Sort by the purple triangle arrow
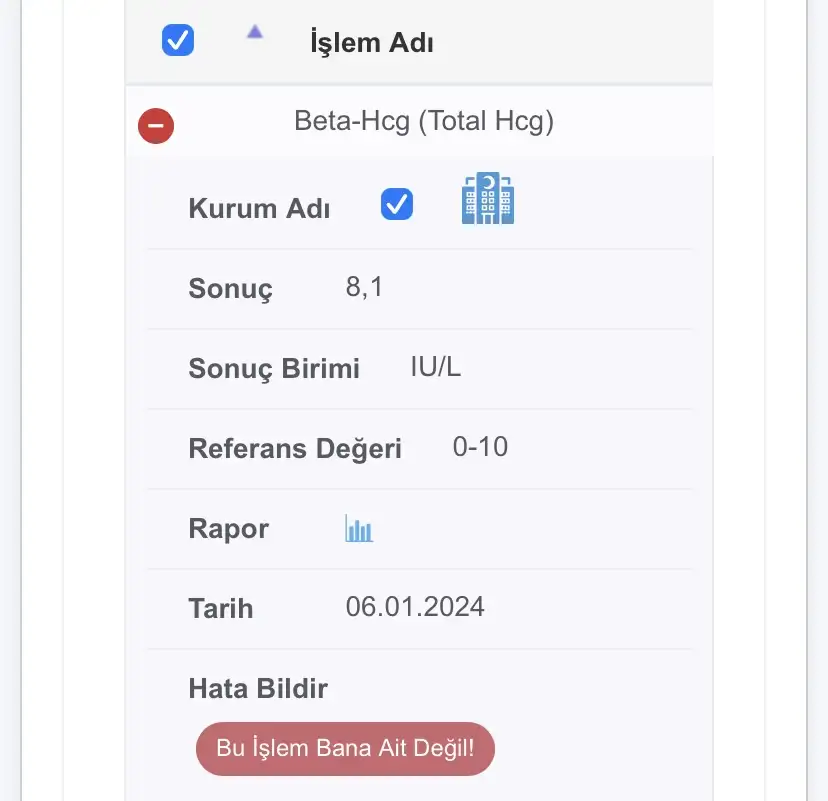This screenshot has width=828, height=801. tap(255, 32)
